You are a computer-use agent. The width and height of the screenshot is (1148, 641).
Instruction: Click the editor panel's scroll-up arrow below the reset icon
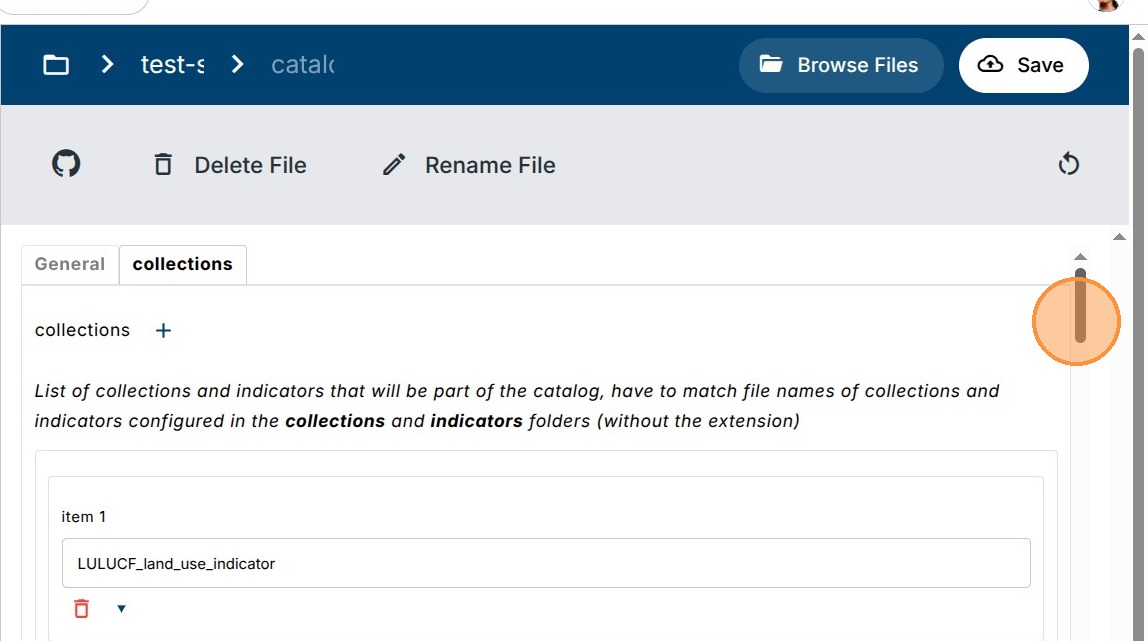[1119, 237]
